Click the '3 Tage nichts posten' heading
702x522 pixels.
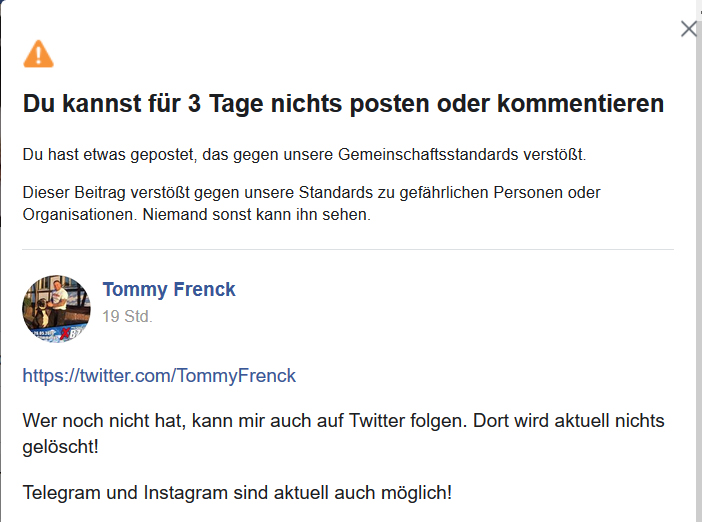coord(343,104)
